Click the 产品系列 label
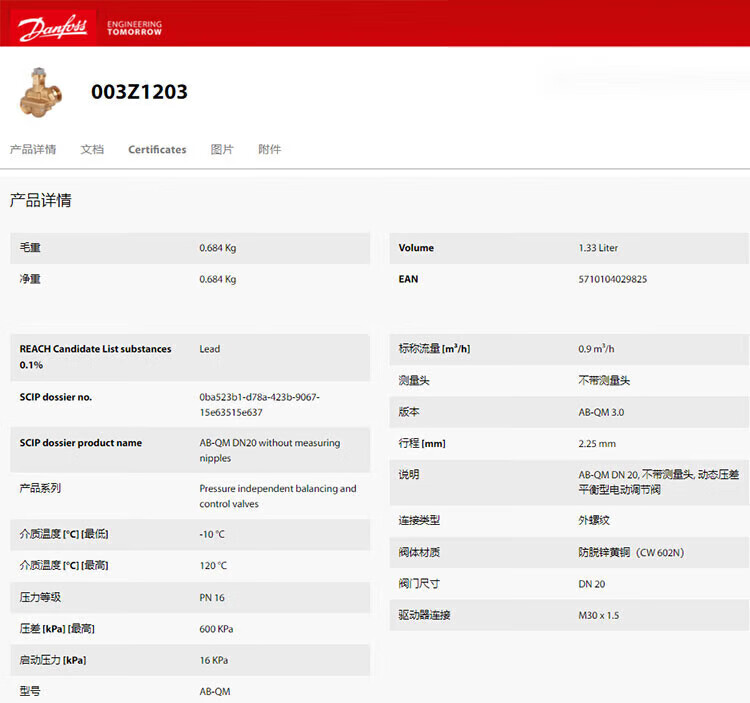 (x=40, y=488)
